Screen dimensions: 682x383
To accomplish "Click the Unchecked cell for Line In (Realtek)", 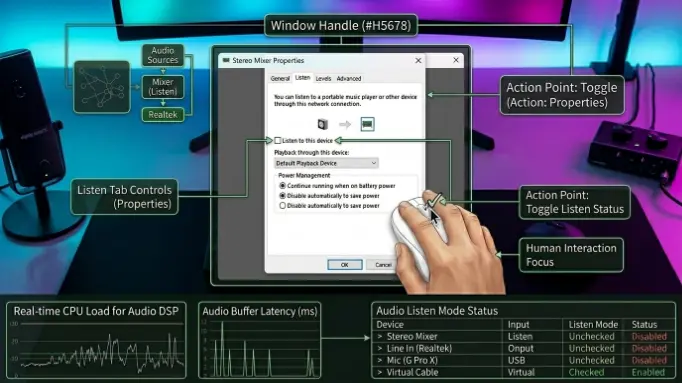I will tap(592, 348).
